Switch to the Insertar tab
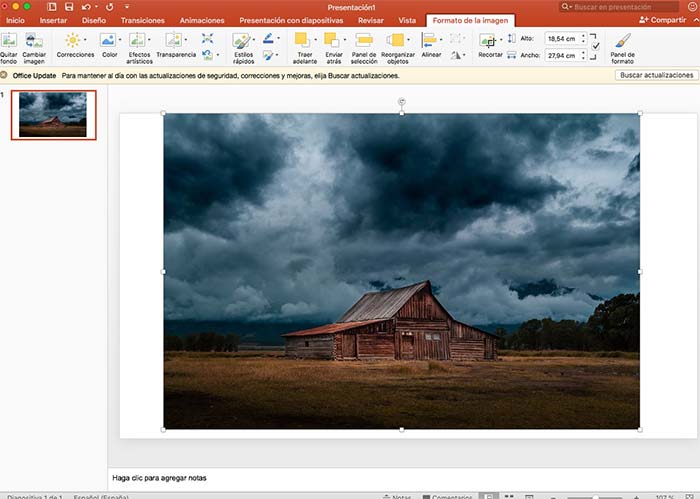The width and height of the screenshot is (700, 499). pyautogui.click(x=53, y=21)
